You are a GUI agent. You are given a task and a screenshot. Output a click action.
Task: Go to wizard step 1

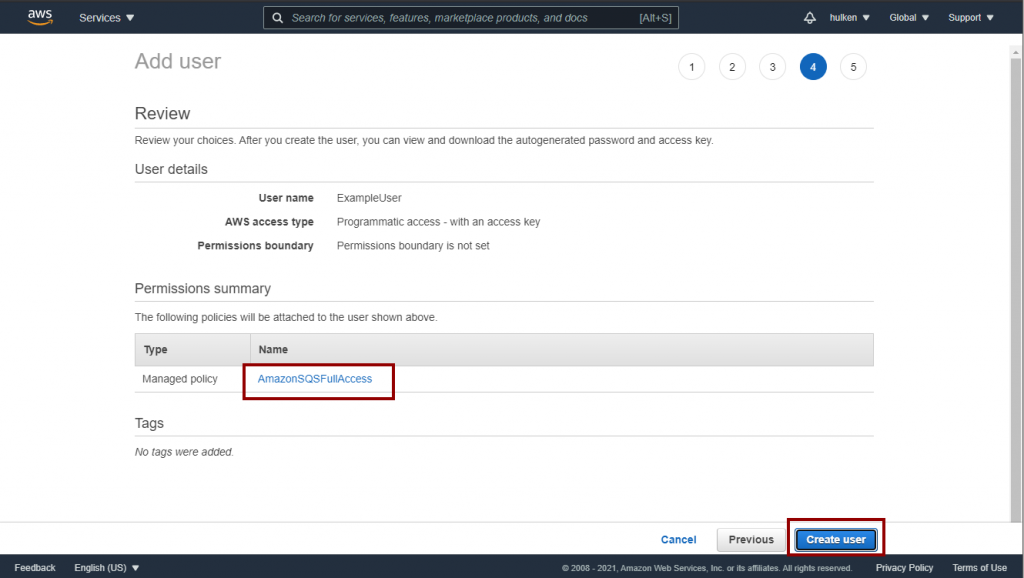(x=691, y=67)
